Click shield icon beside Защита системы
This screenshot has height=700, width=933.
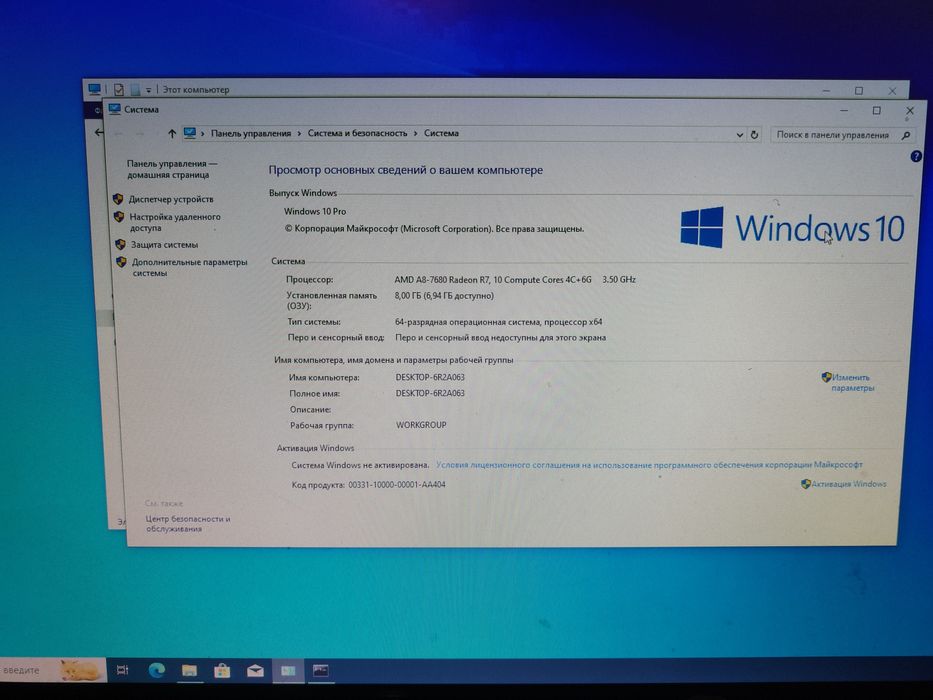(x=120, y=244)
